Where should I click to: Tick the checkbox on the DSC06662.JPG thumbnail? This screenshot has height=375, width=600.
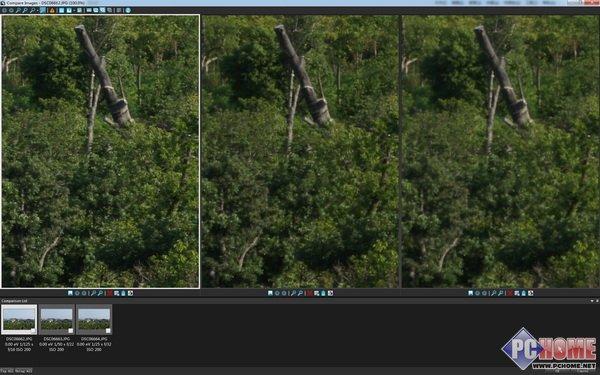tap(33, 331)
